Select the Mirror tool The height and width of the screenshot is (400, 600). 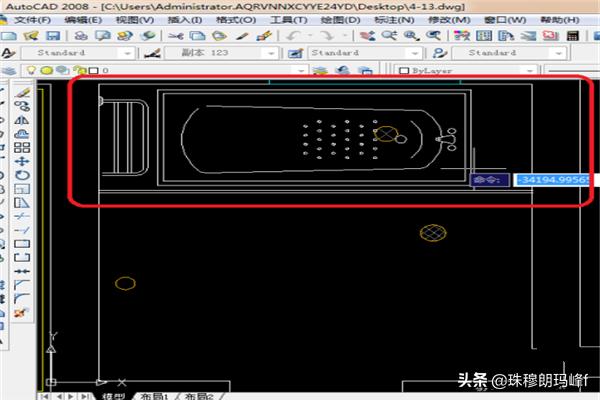pyautogui.click(x=24, y=119)
